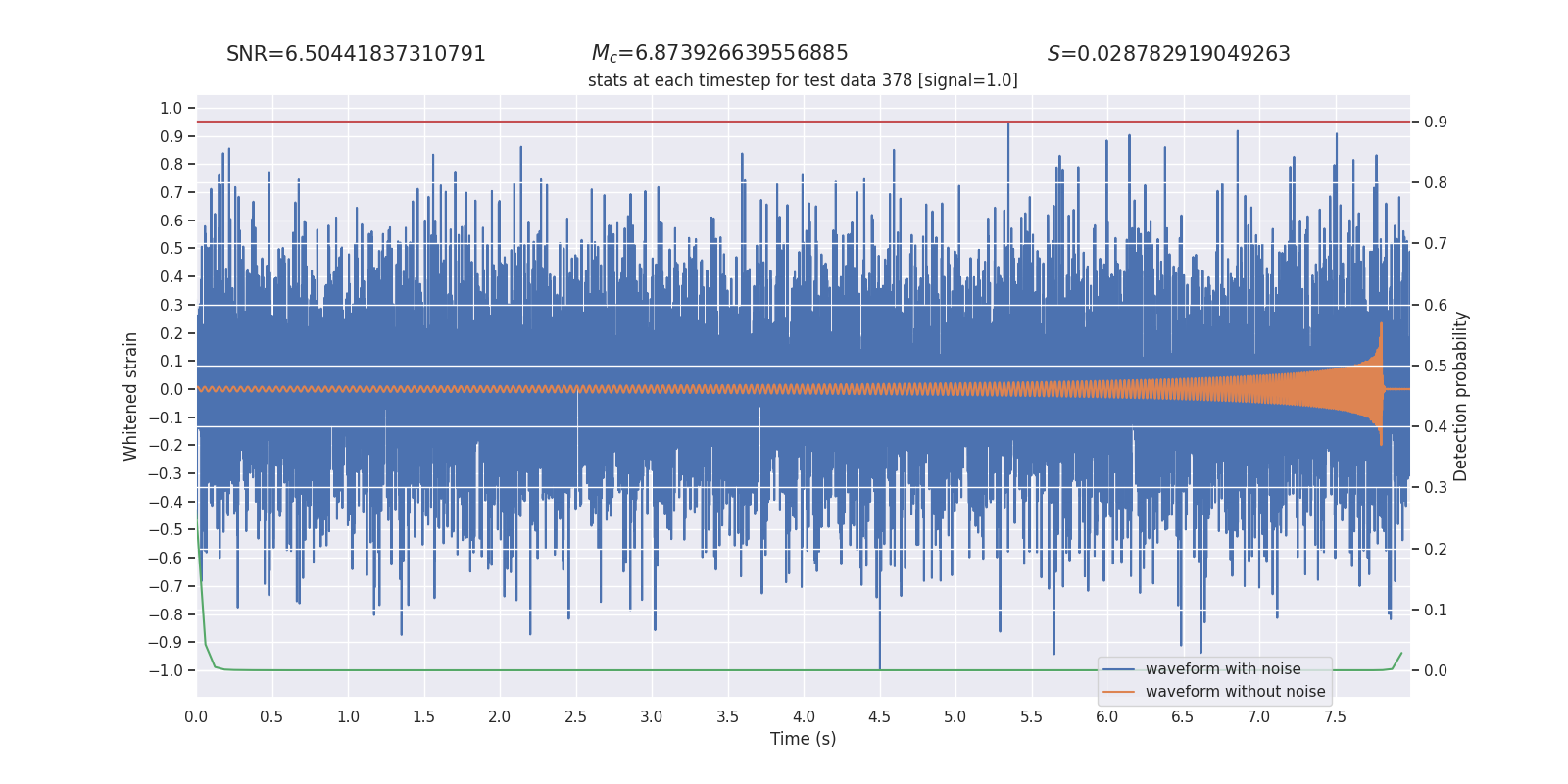
Task: Click the 0.6 tick on Detection probability axis
Action: (x=1436, y=305)
